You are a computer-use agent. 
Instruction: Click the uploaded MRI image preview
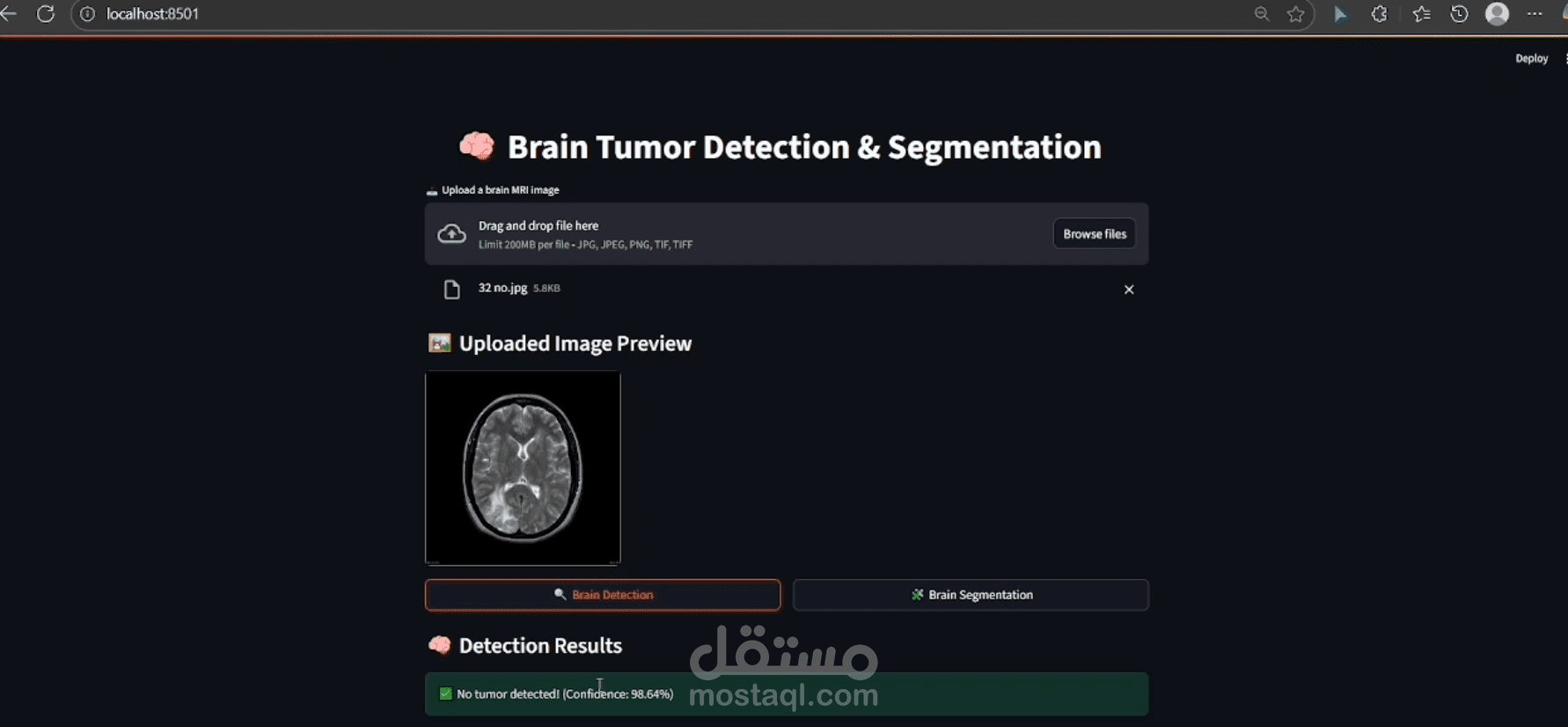pos(523,467)
